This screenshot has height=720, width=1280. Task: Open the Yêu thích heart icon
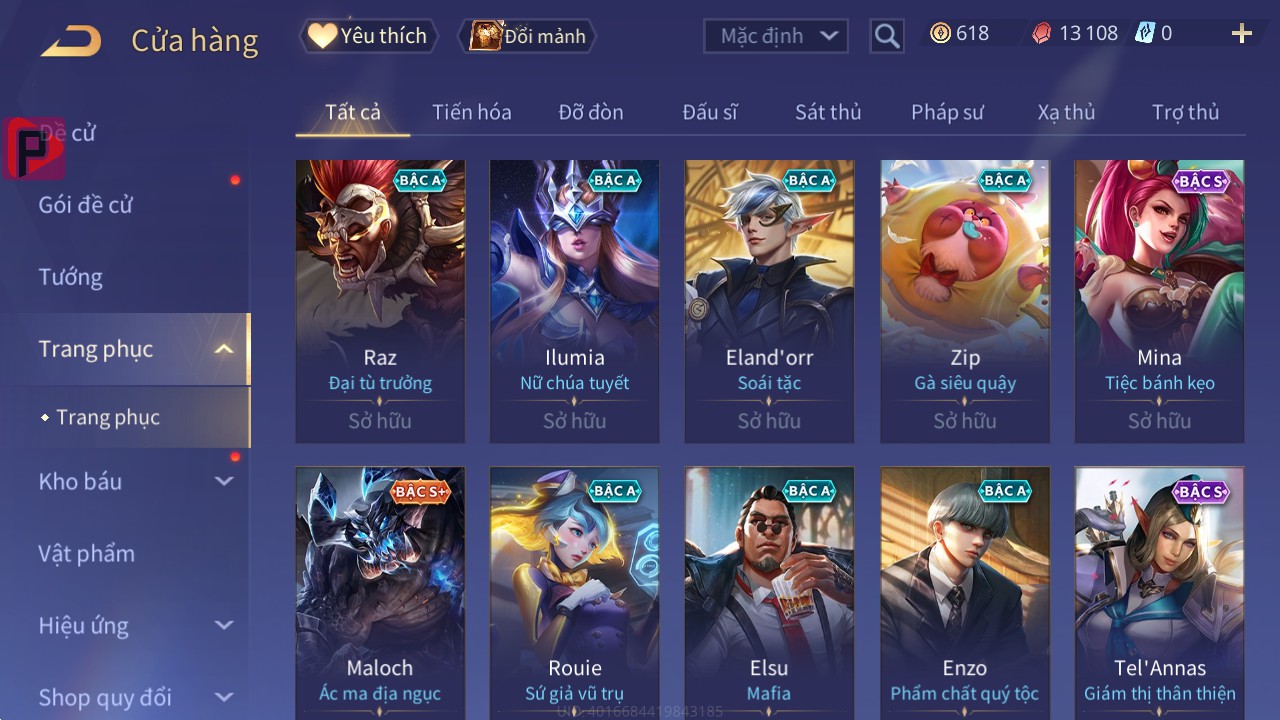(x=322, y=36)
